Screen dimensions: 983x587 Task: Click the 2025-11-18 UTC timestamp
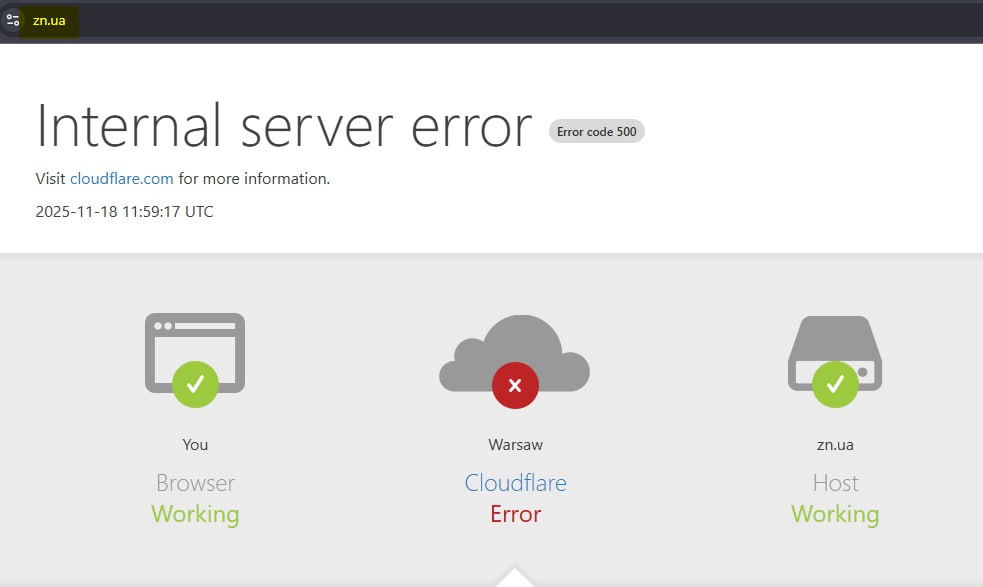pyautogui.click(x=124, y=212)
